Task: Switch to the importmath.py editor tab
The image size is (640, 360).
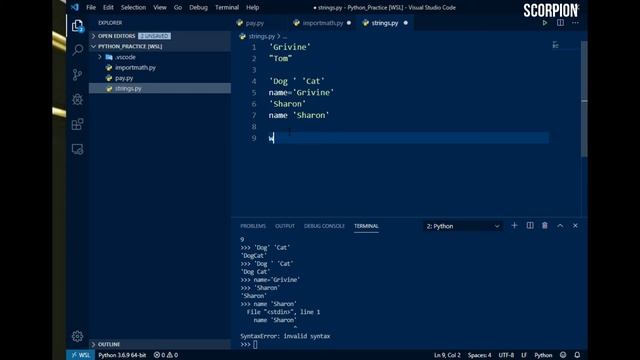Action: (x=322, y=23)
